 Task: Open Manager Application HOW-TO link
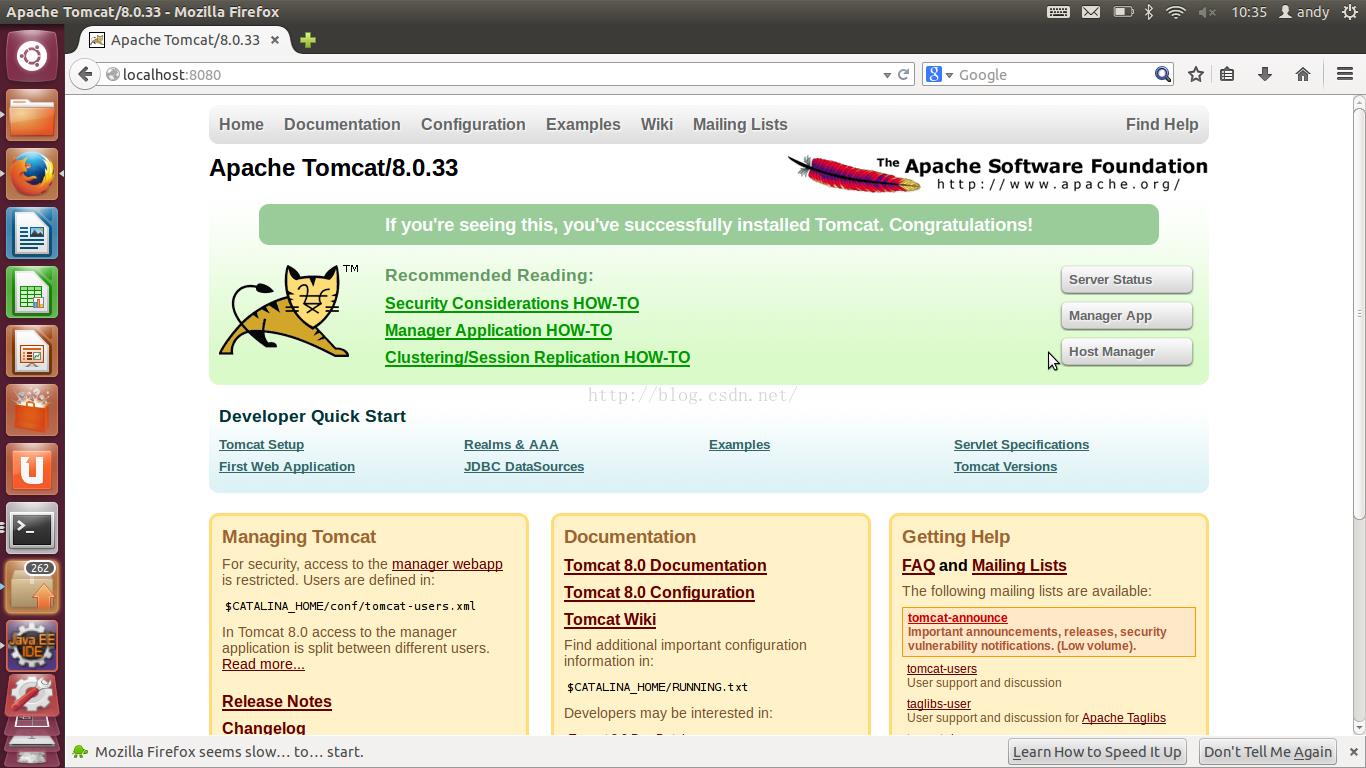[x=498, y=330]
